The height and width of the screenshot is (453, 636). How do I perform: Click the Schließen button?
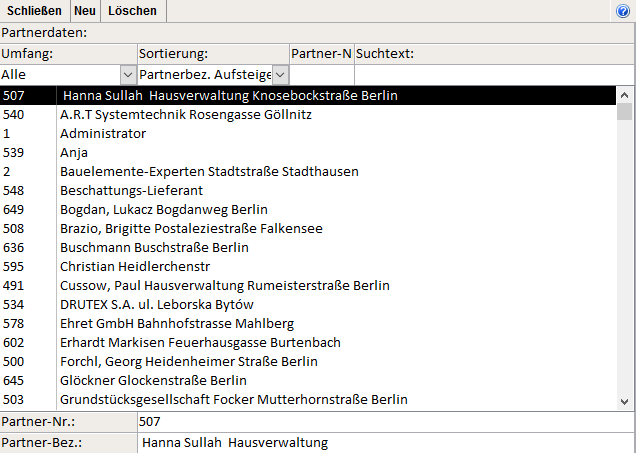pyautogui.click(x=34, y=11)
